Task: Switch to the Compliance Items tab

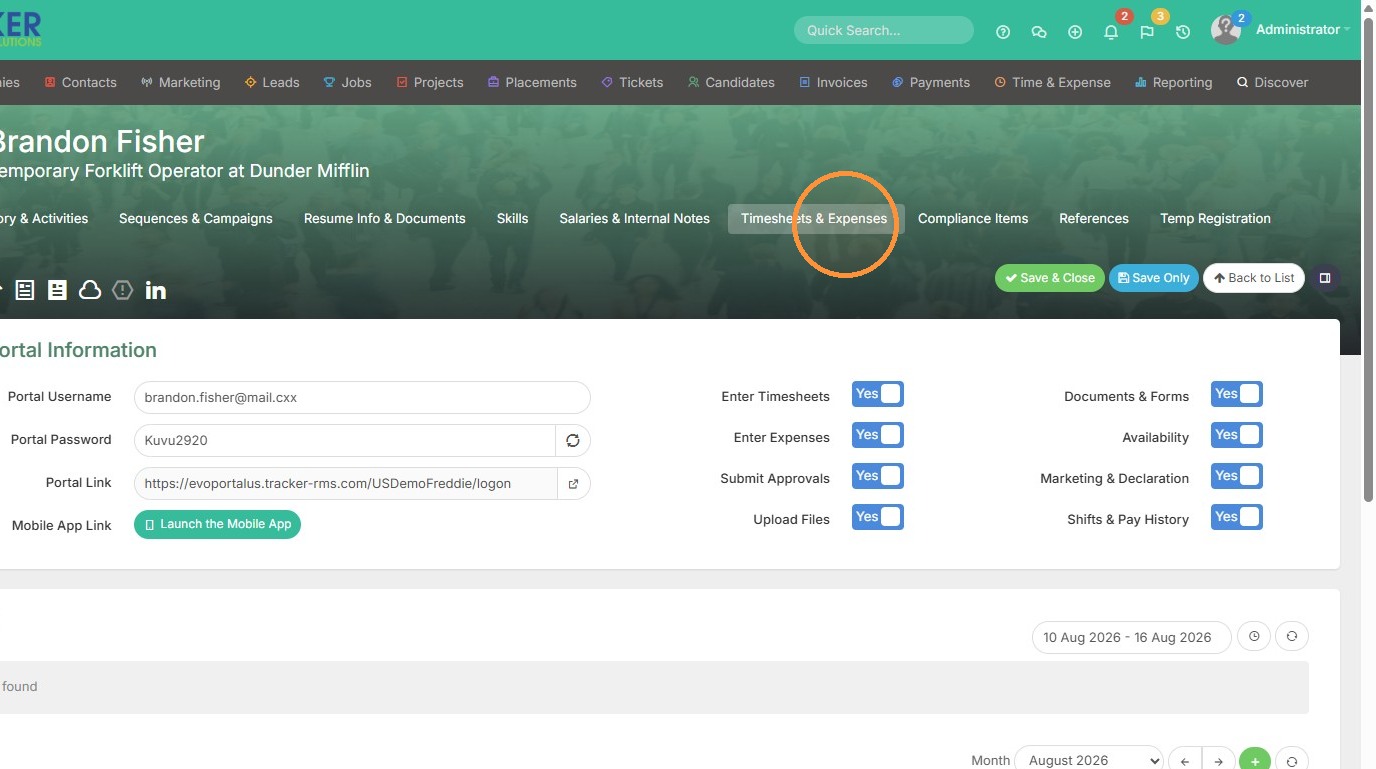Action: coord(973,219)
